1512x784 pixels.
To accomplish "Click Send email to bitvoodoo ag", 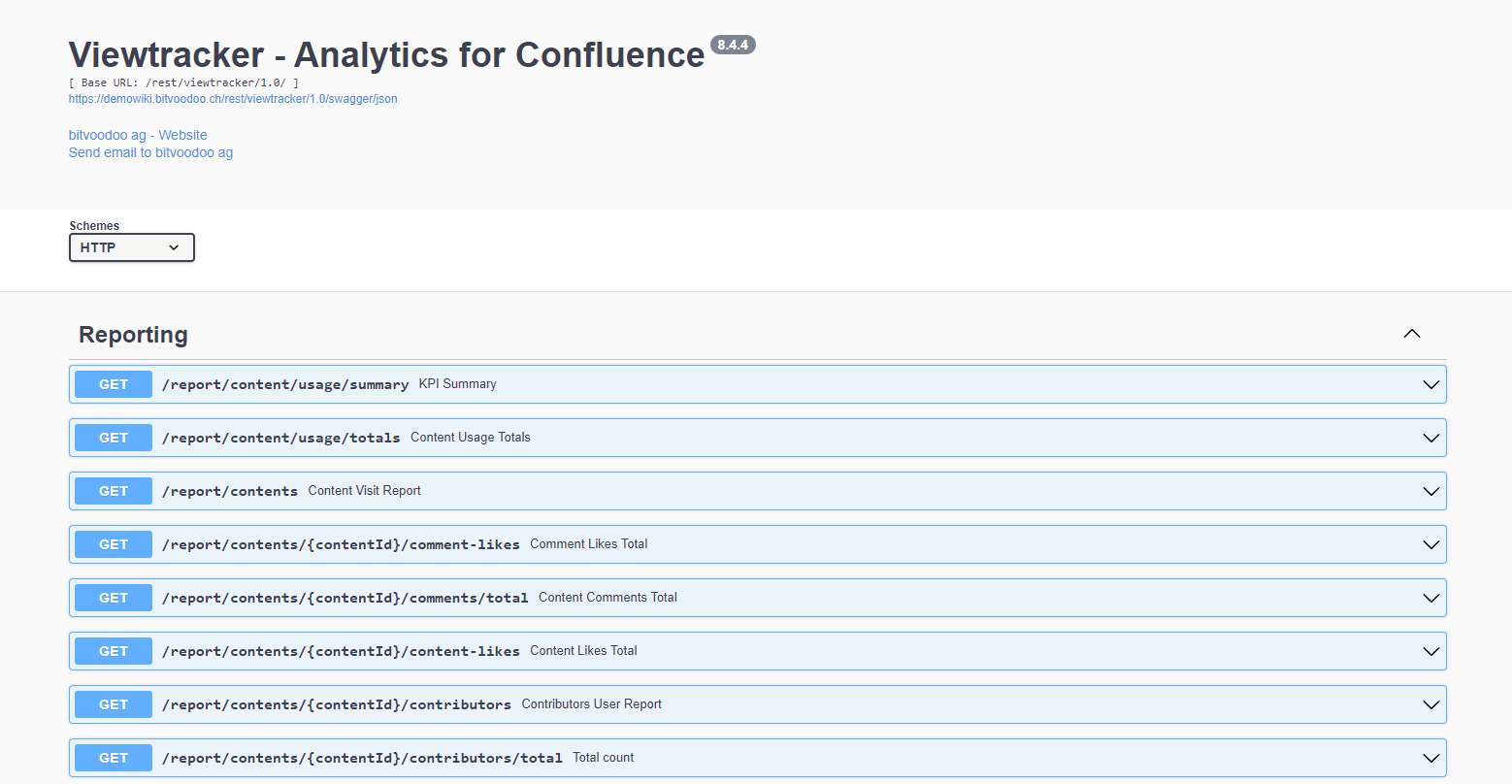I will click(150, 152).
